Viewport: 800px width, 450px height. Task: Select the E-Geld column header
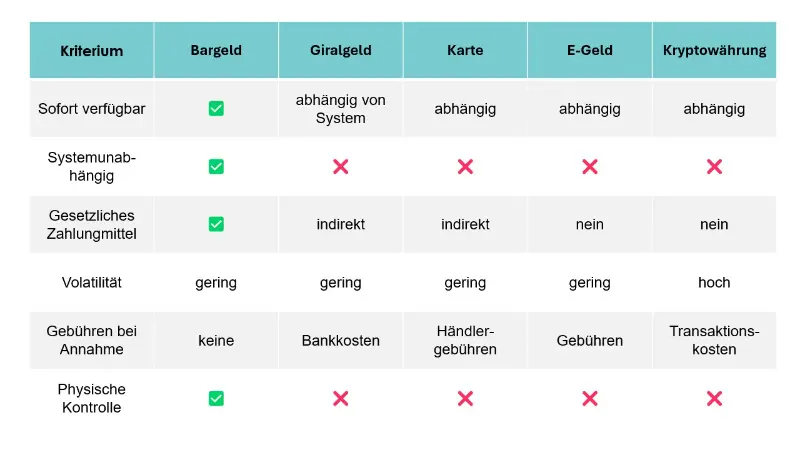point(590,50)
